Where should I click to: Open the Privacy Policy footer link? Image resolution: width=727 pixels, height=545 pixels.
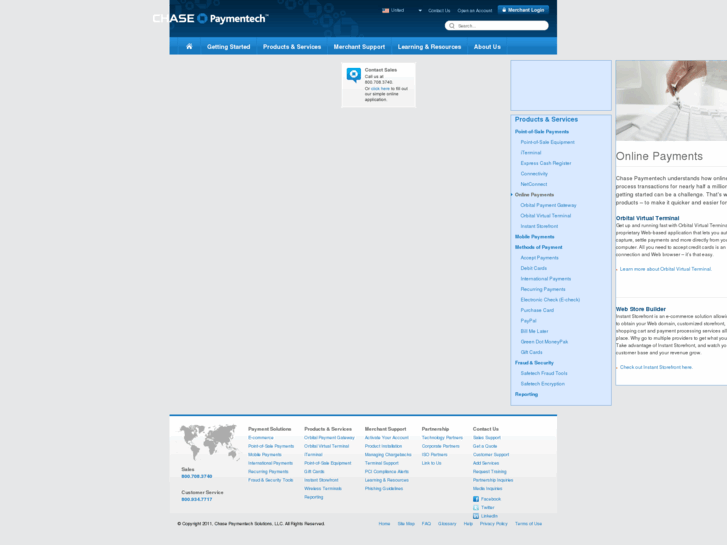494,524
